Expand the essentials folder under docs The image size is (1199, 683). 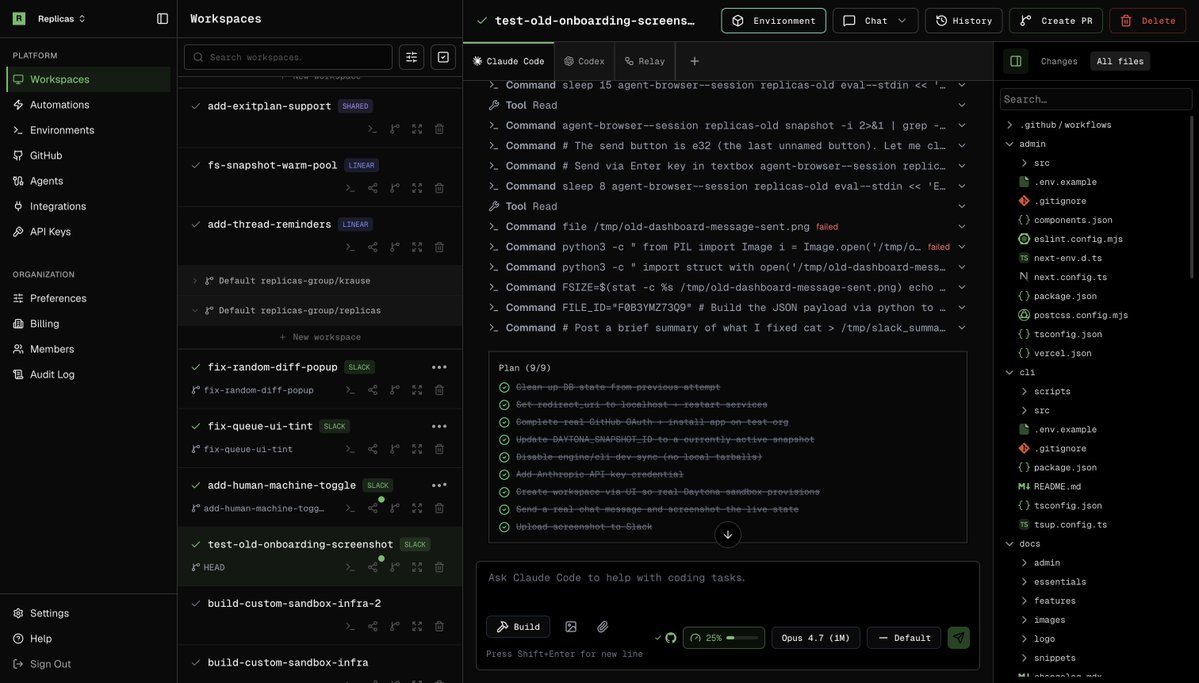[x=1053, y=582]
